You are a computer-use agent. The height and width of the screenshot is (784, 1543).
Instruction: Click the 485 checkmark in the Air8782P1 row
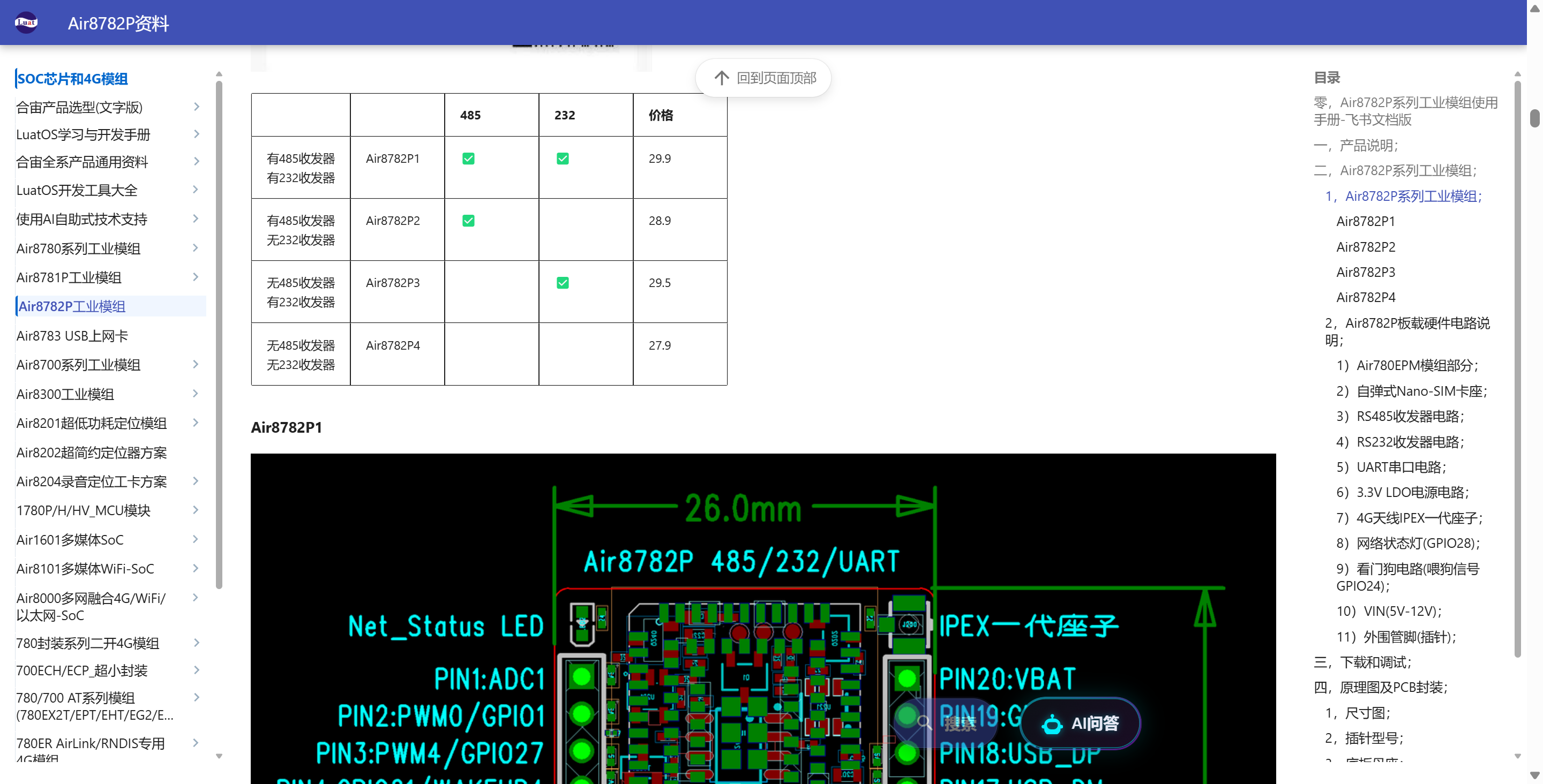tap(468, 159)
